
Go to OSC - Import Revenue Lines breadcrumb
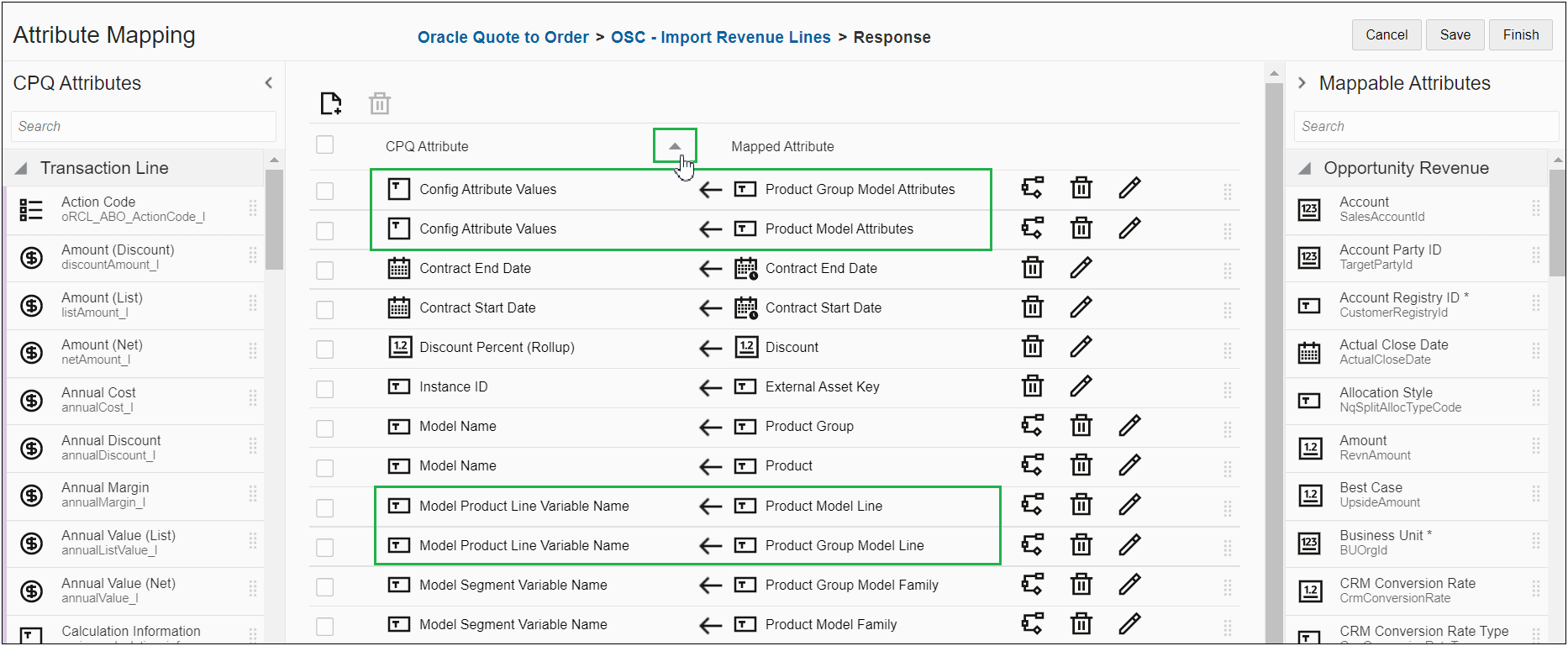click(x=720, y=37)
